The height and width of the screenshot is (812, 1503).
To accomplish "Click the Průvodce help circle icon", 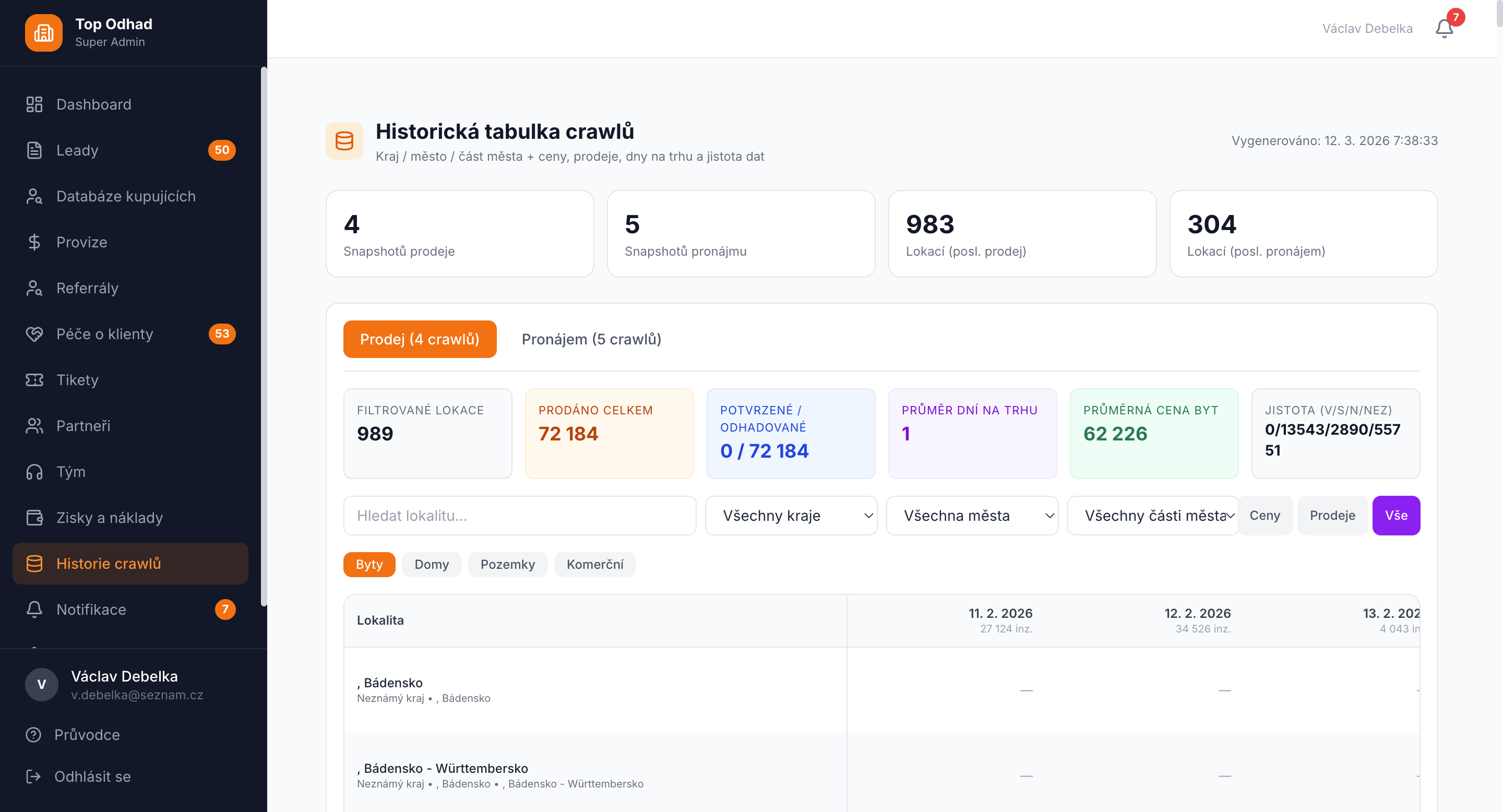I will (x=33, y=734).
